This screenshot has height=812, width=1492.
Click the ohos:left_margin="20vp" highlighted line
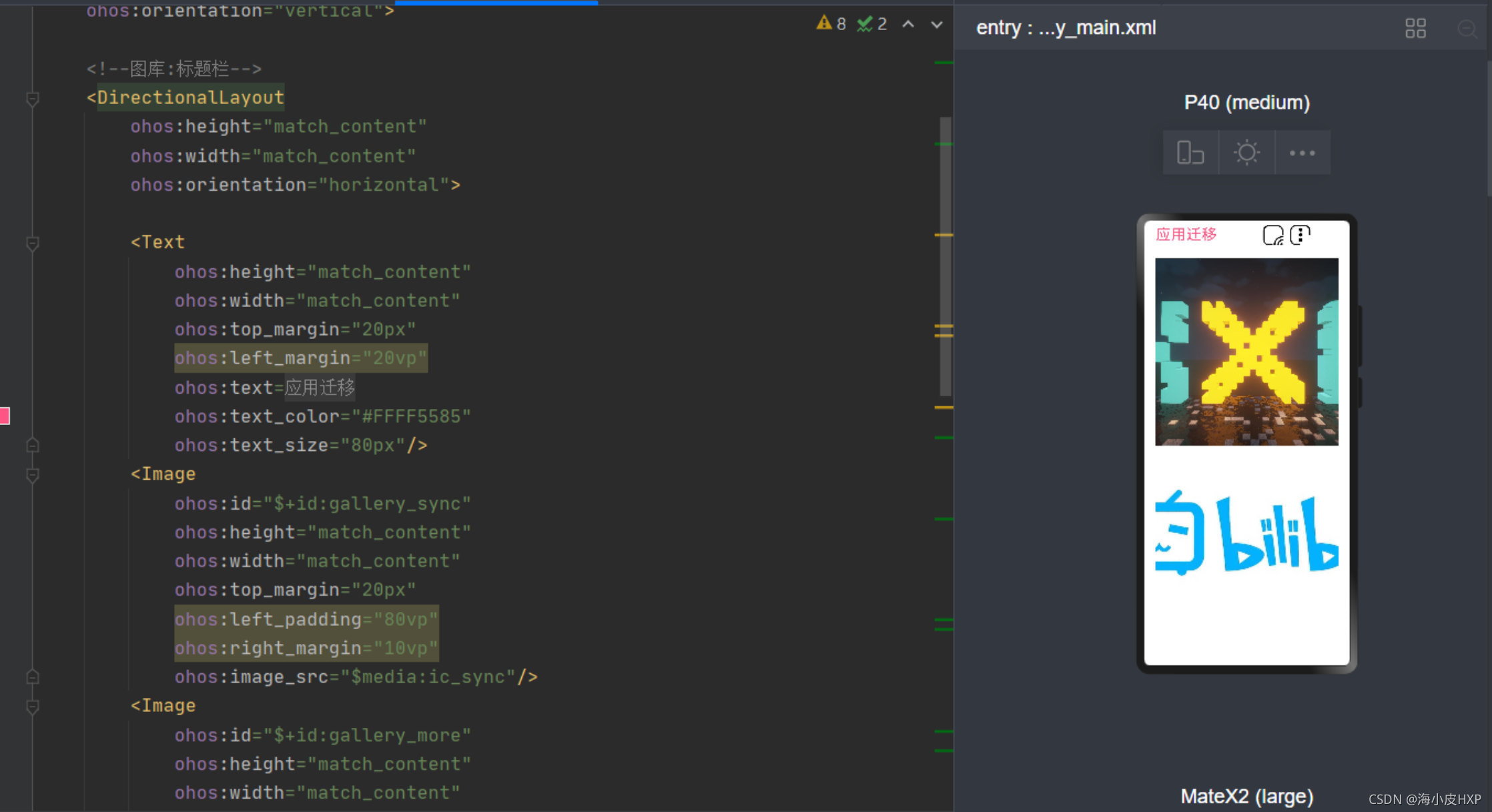tap(301, 358)
